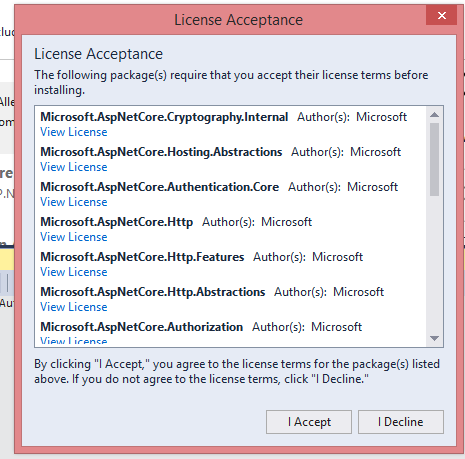This screenshot has height=459, width=465.
Task: Select the Microsoft.AspNetCore.Hosting.Abstractions package name
Action: click(161, 152)
